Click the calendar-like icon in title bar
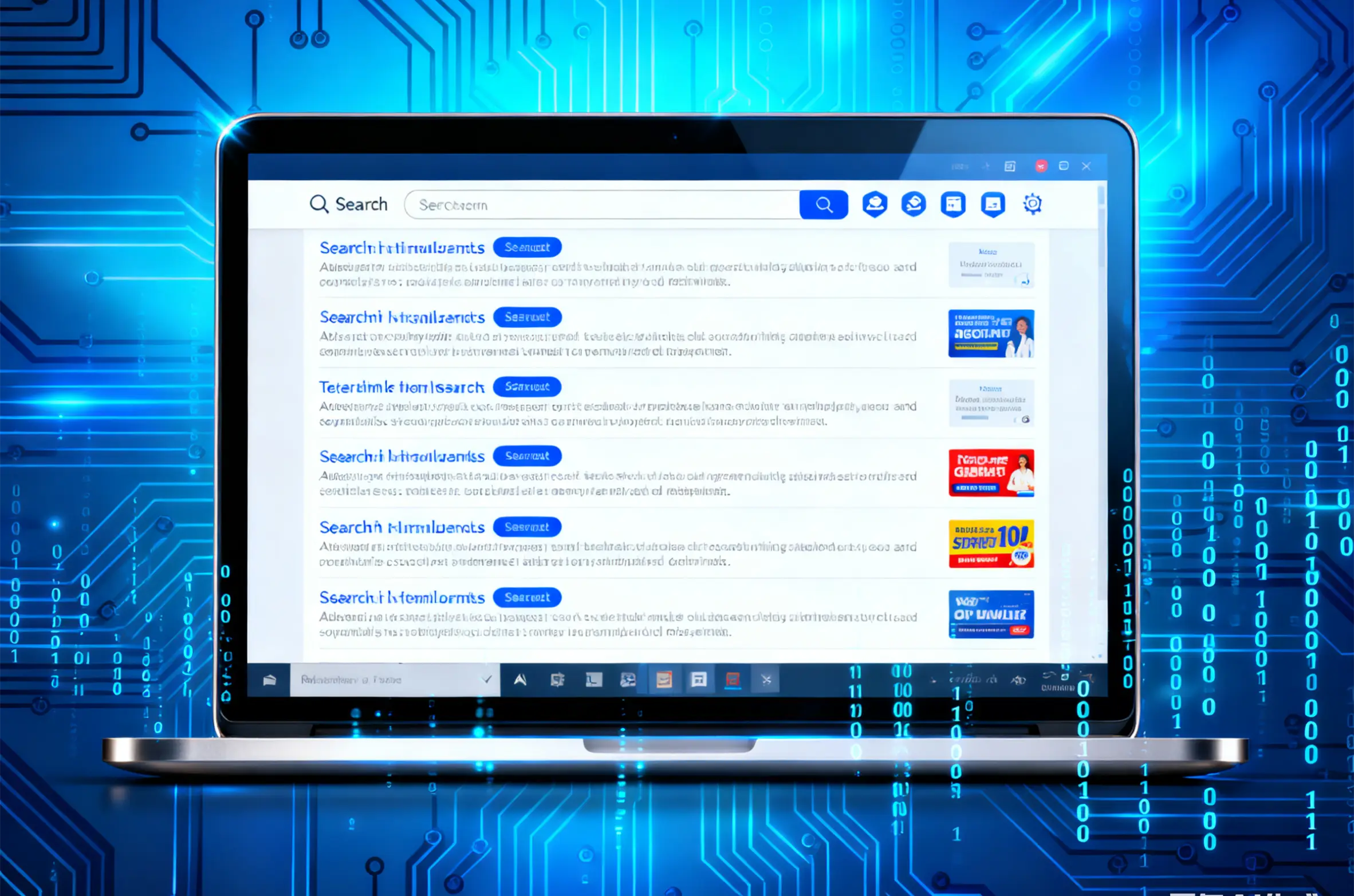 (x=1010, y=166)
